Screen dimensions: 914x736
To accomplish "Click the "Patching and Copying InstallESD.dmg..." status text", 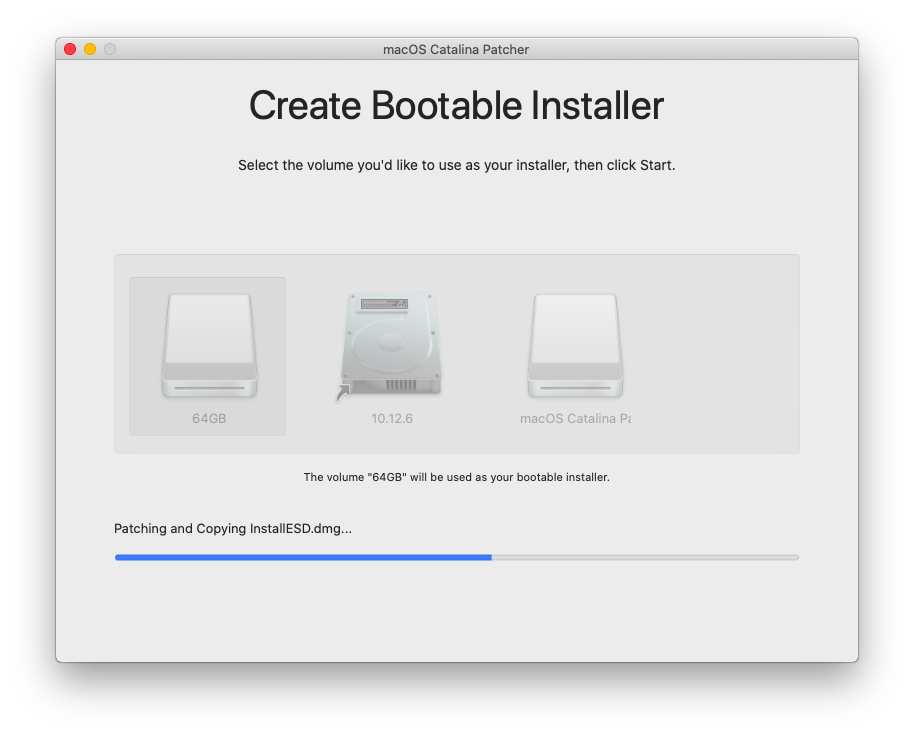I will [x=233, y=529].
